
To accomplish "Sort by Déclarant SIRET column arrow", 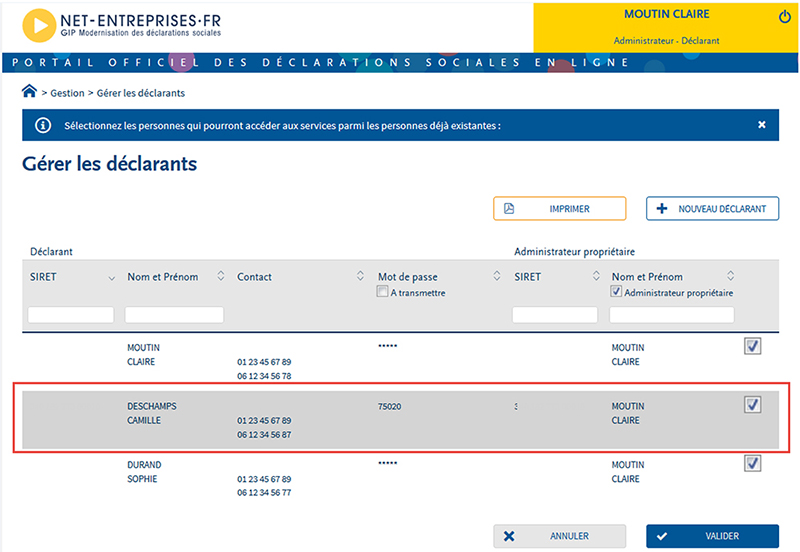I will point(111,278).
